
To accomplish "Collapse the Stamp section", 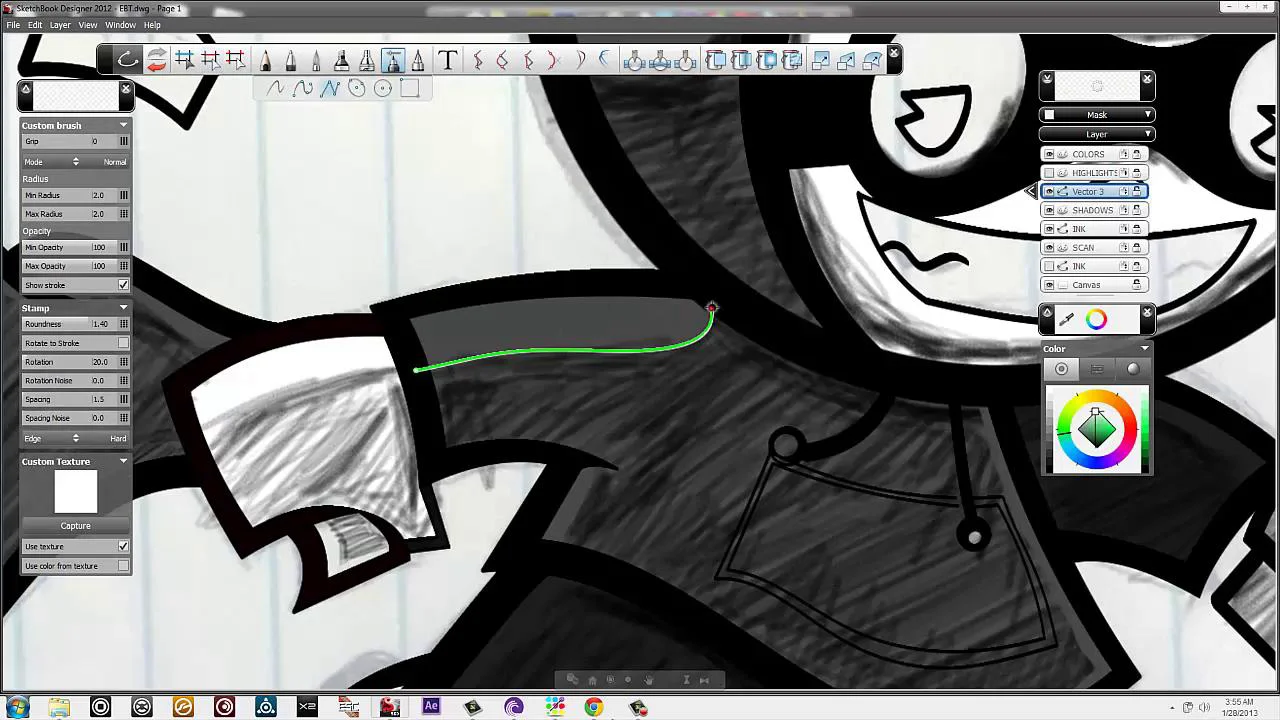I will [124, 308].
